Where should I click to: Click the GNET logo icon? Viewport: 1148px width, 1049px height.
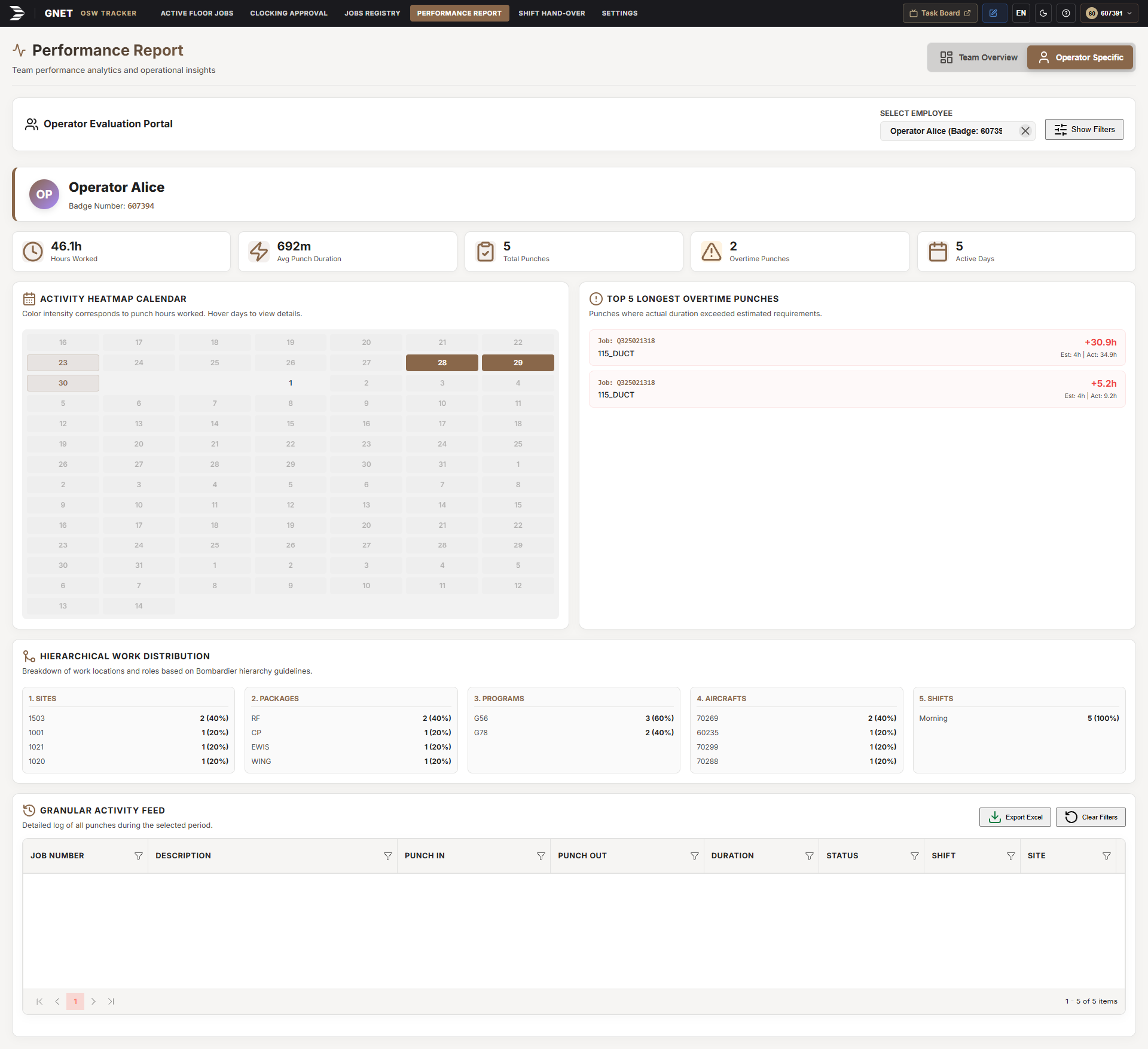click(17, 13)
